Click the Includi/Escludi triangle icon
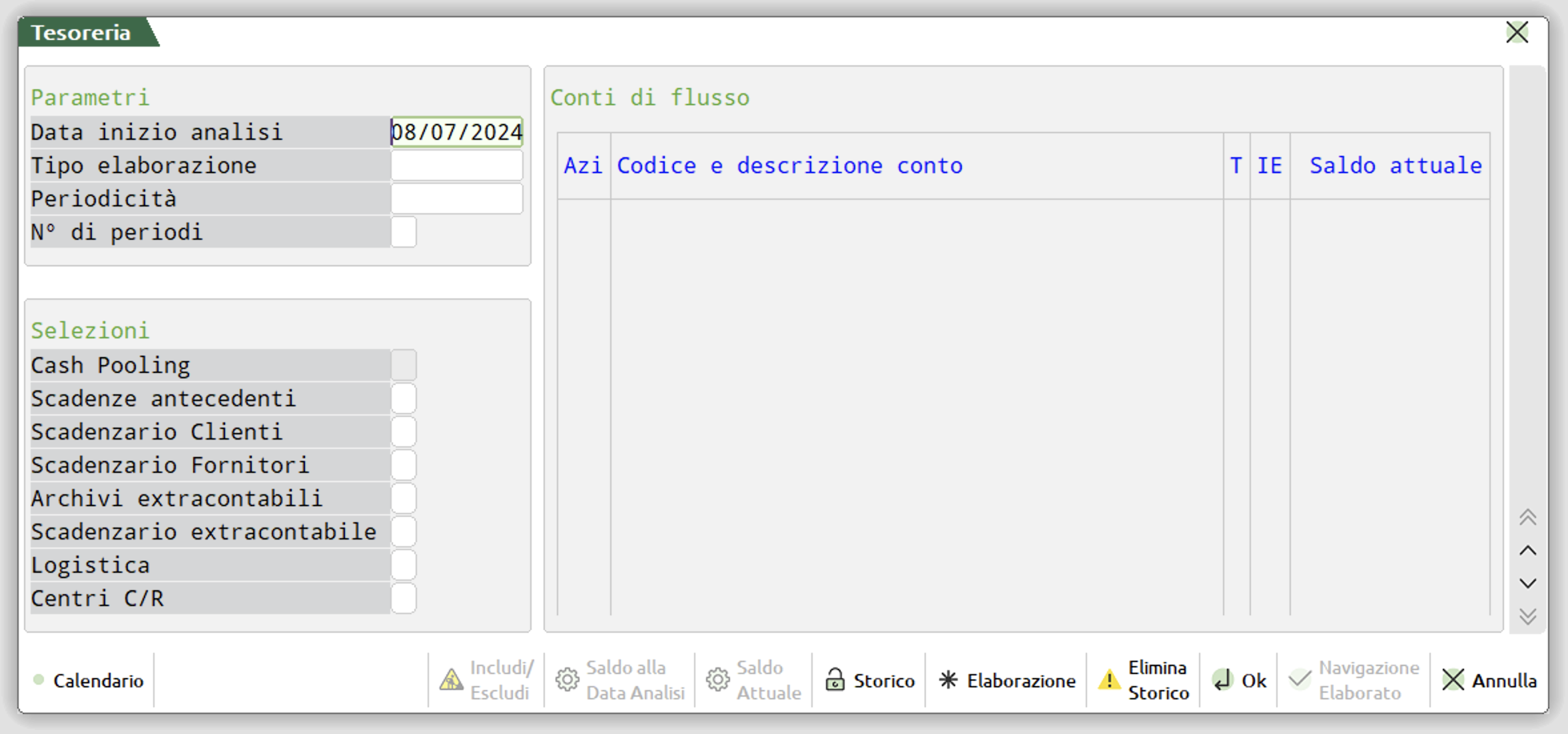Viewport: 1568px width, 734px height. [452, 680]
